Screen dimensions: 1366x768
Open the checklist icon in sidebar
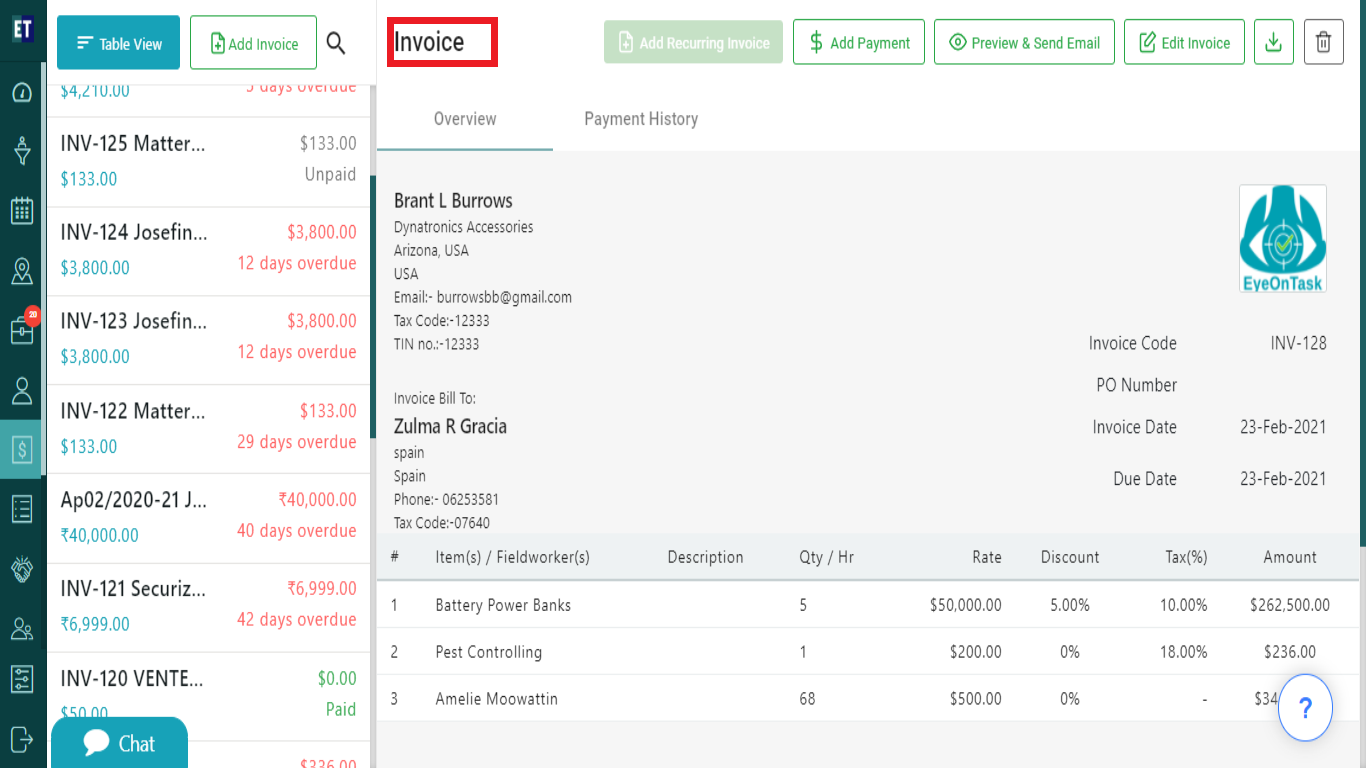pyautogui.click(x=22, y=508)
